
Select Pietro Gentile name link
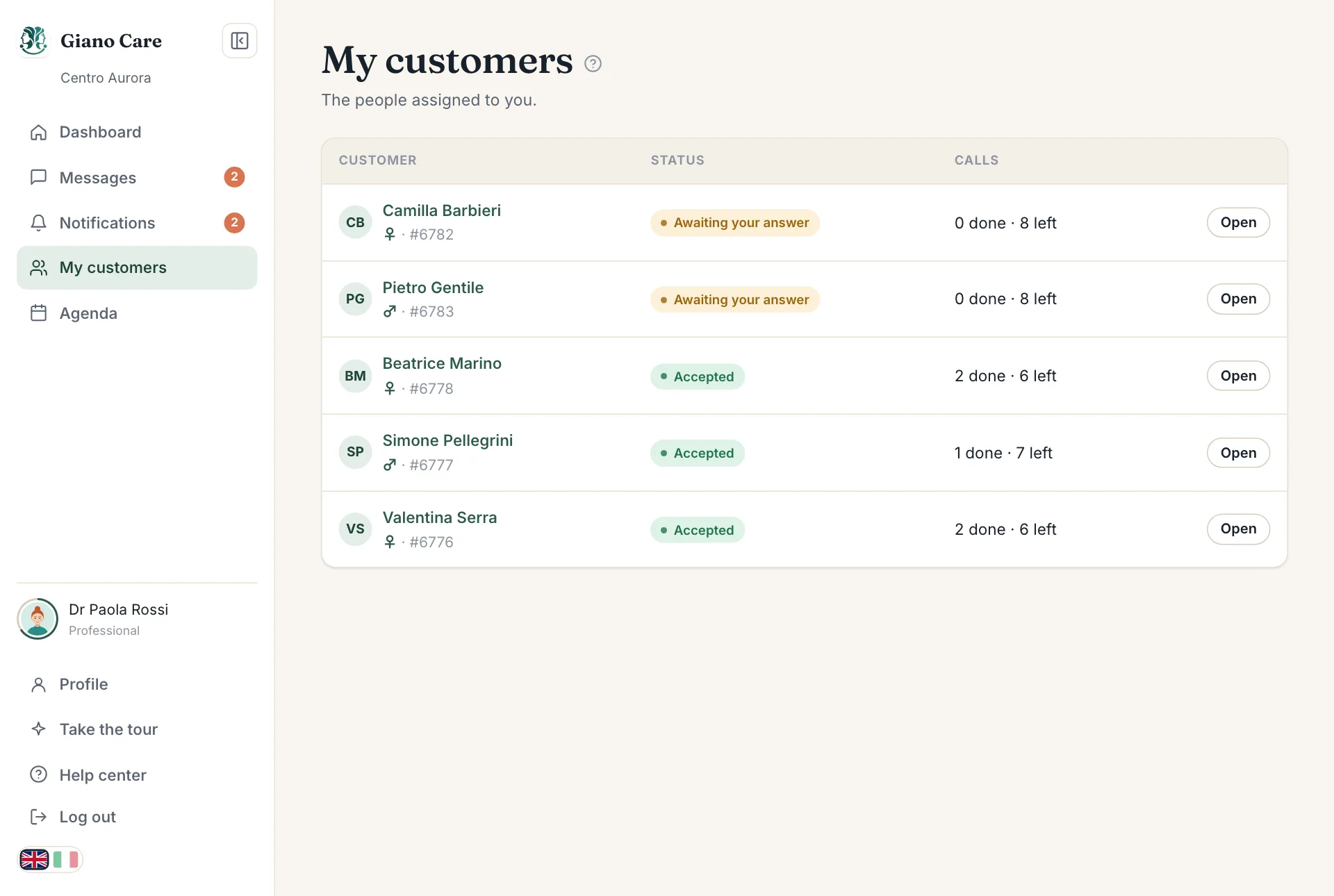(x=433, y=288)
